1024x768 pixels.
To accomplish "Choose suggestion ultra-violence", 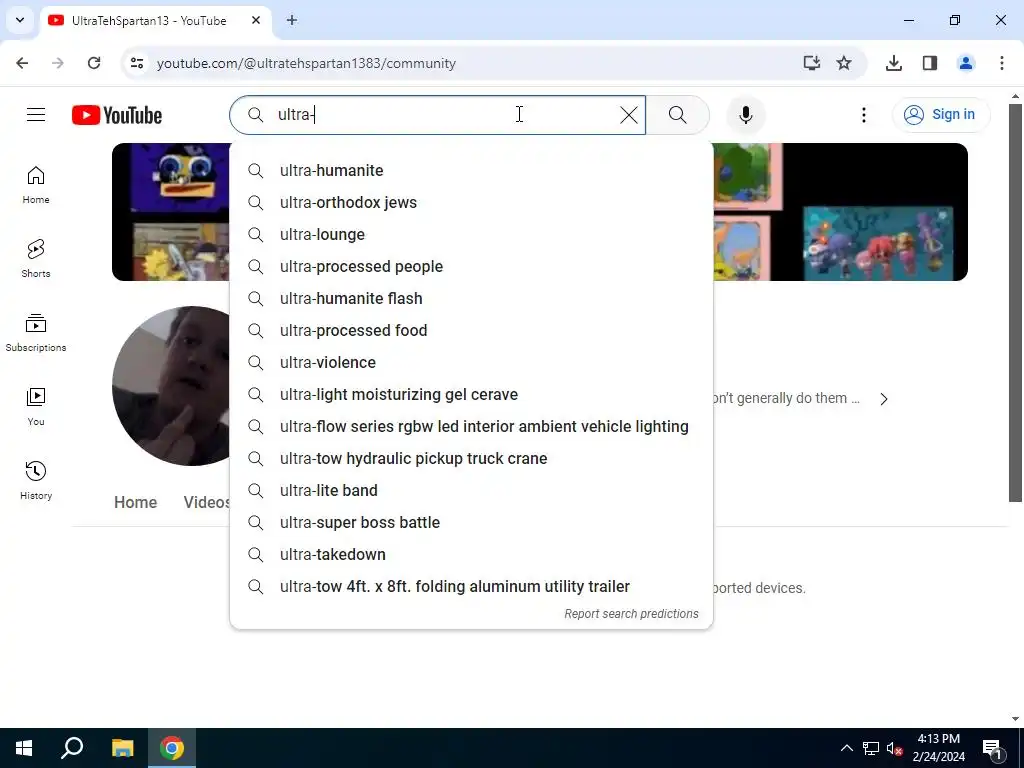I will 472,362.
